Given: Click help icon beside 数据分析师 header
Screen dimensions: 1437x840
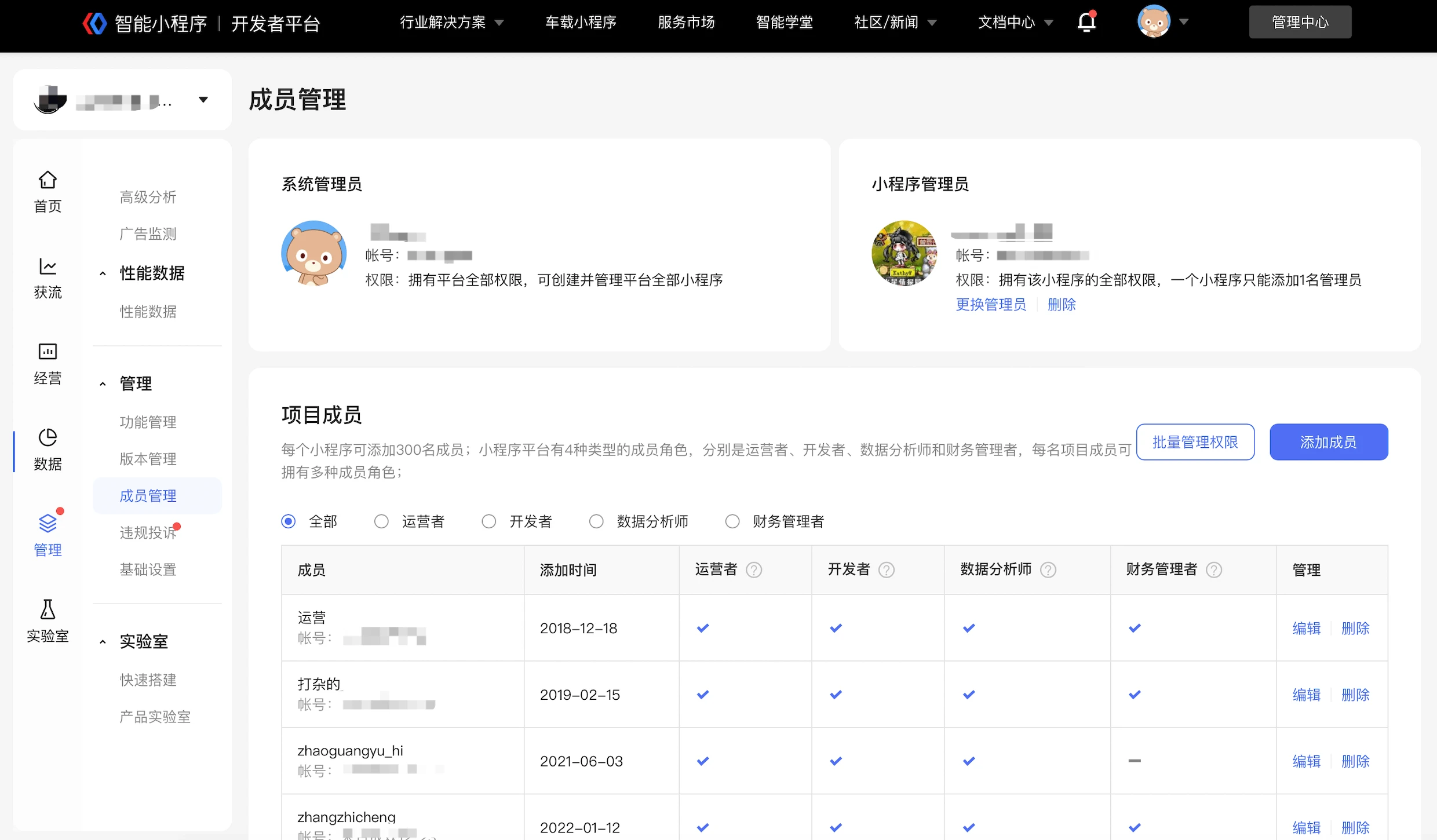Looking at the screenshot, I should tap(1048, 570).
